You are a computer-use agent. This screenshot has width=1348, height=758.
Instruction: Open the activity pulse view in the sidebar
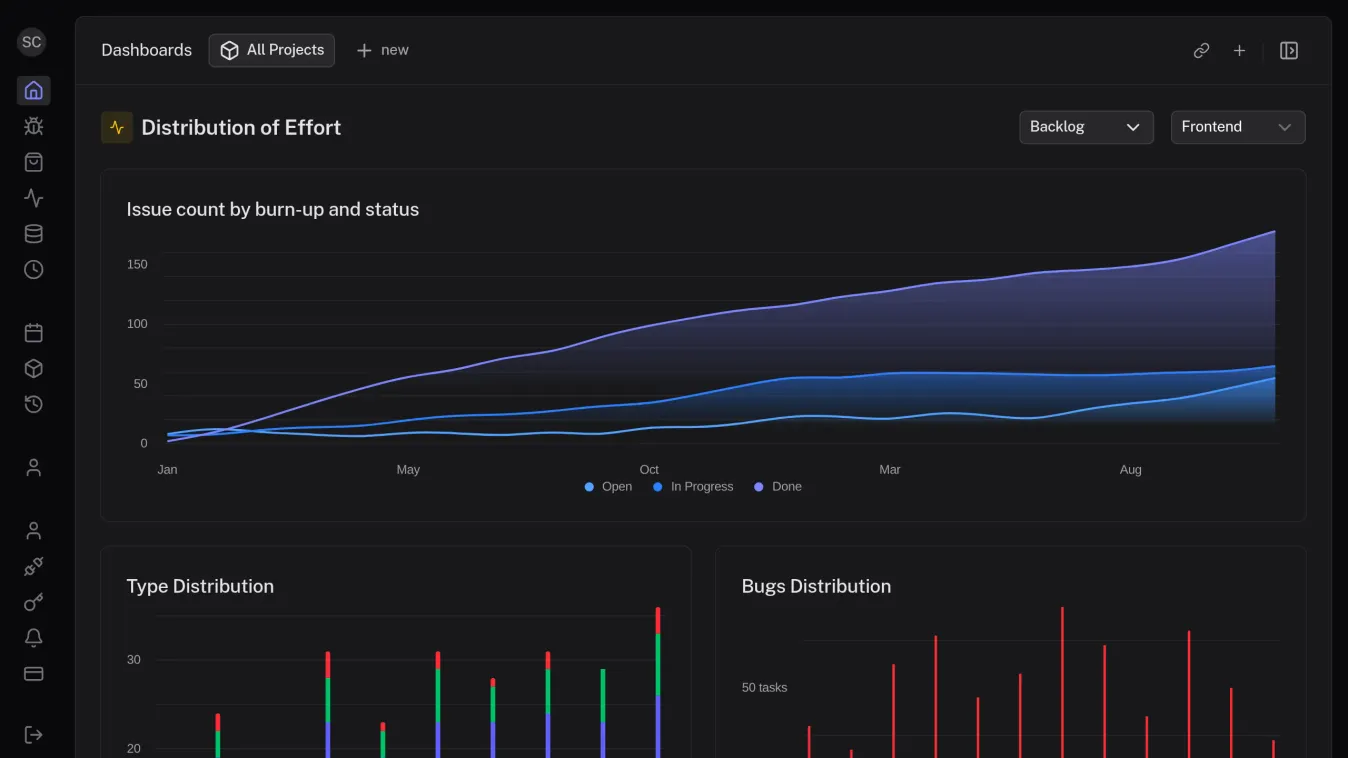click(33, 198)
